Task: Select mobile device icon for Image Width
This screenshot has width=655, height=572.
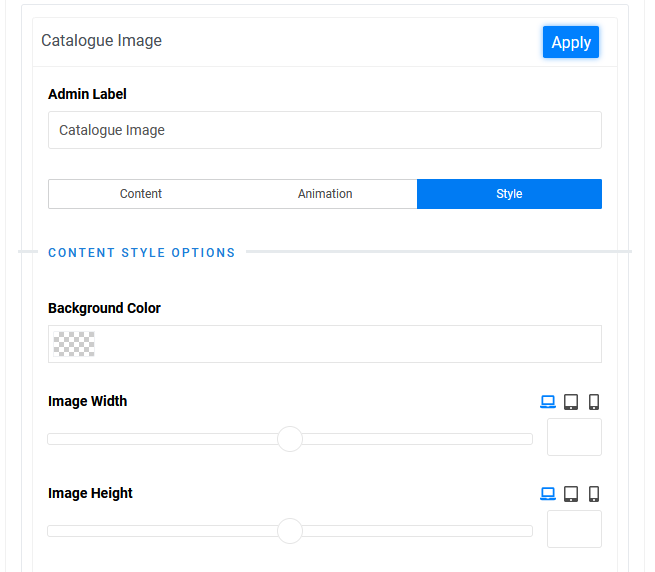Action: (594, 402)
